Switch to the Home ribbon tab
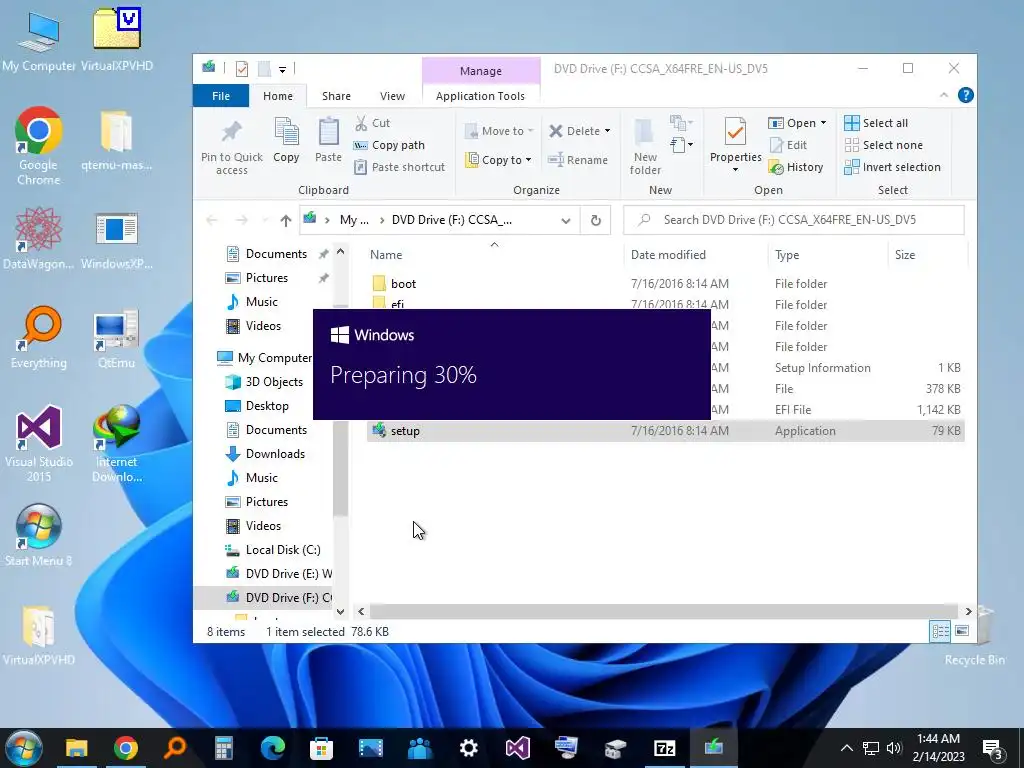This screenshot has height=768, width=1024. click(x=278, y=96)
